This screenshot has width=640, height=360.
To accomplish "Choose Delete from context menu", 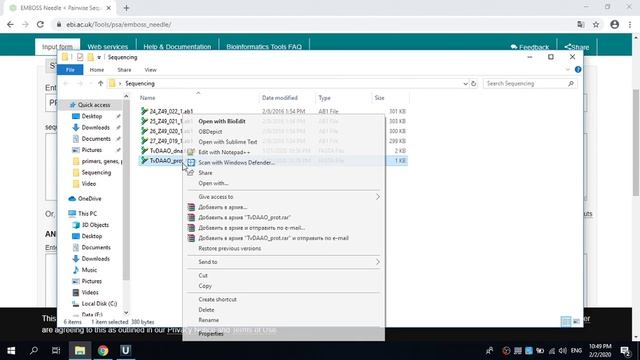I will click(206, 310).
